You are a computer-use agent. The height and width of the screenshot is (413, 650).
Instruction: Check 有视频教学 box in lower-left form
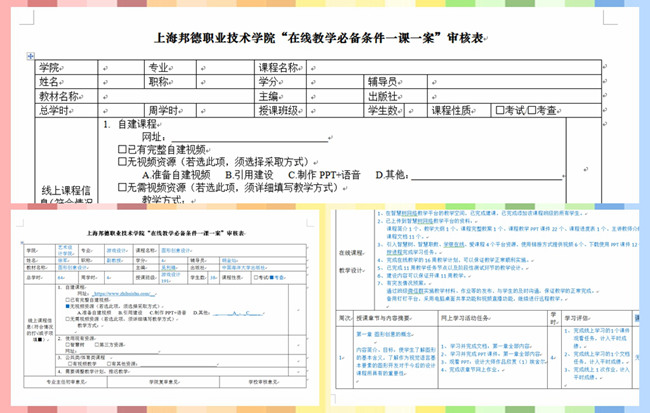tap(70, 364)
